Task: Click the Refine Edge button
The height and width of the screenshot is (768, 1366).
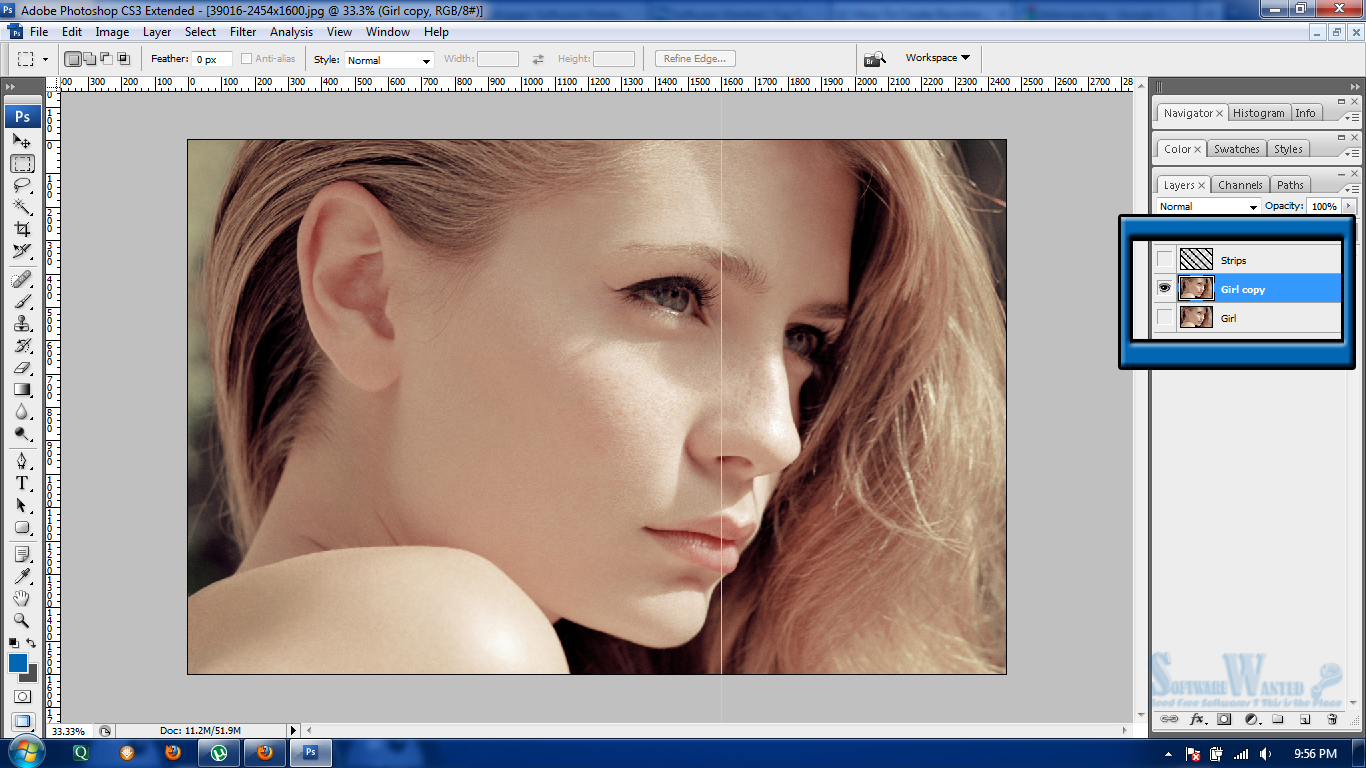Action: 696,59
